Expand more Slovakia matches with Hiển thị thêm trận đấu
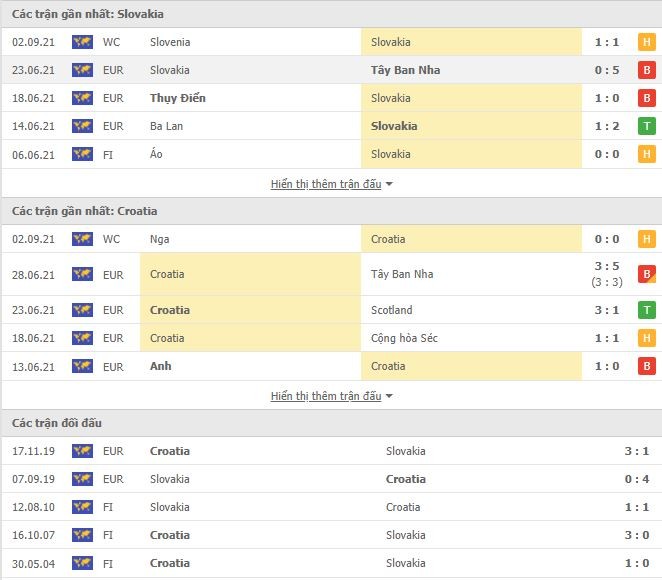This screenshot has width=662, height=580. [x=326, y=184]
